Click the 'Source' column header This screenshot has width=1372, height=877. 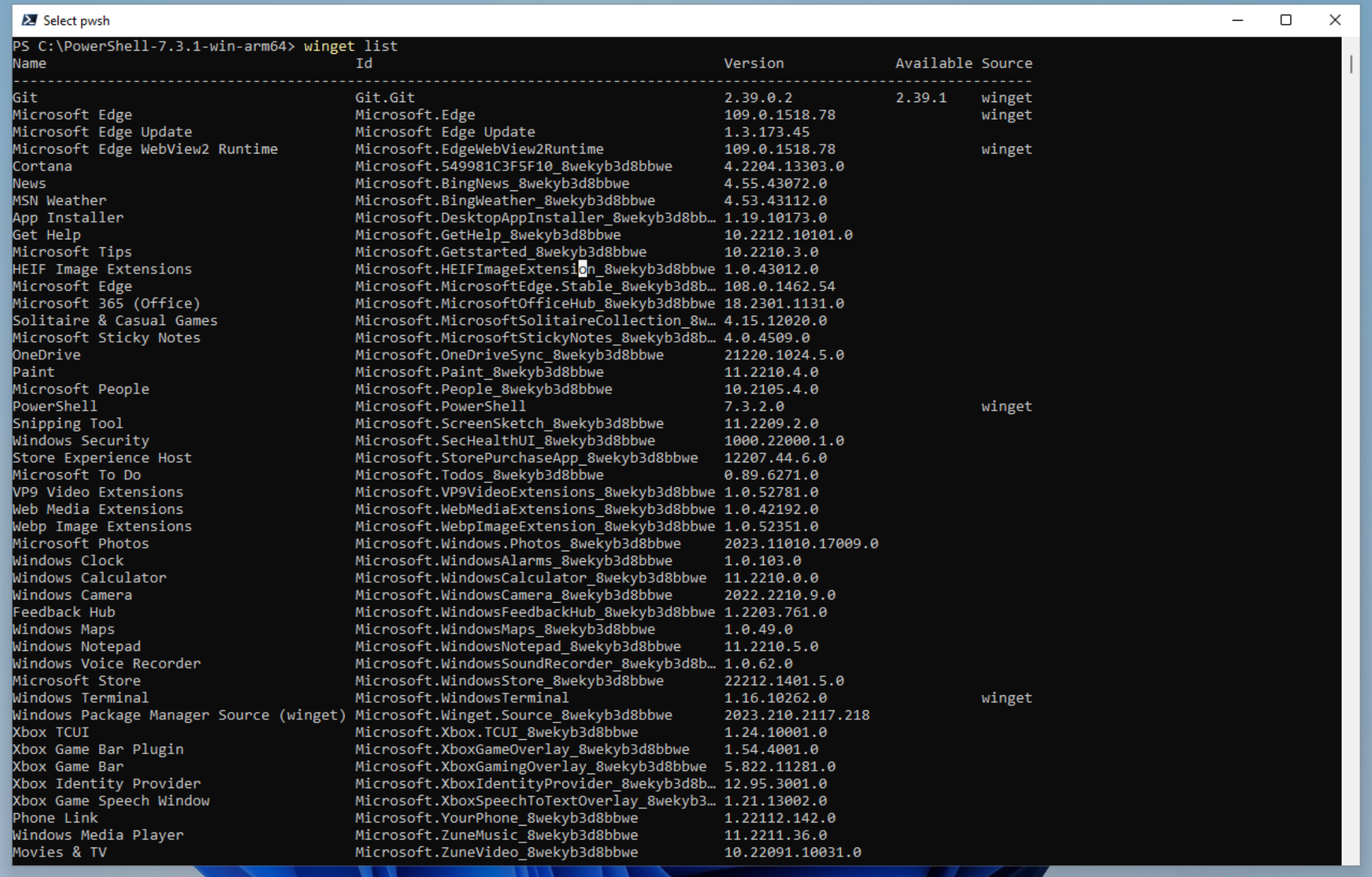pos(1007,63)
